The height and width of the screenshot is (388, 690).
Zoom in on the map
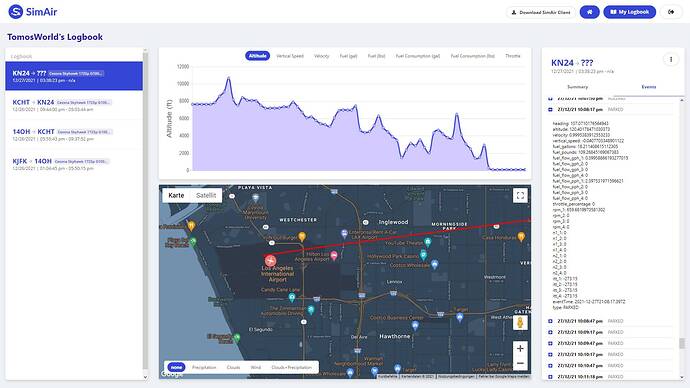point(520,348)
